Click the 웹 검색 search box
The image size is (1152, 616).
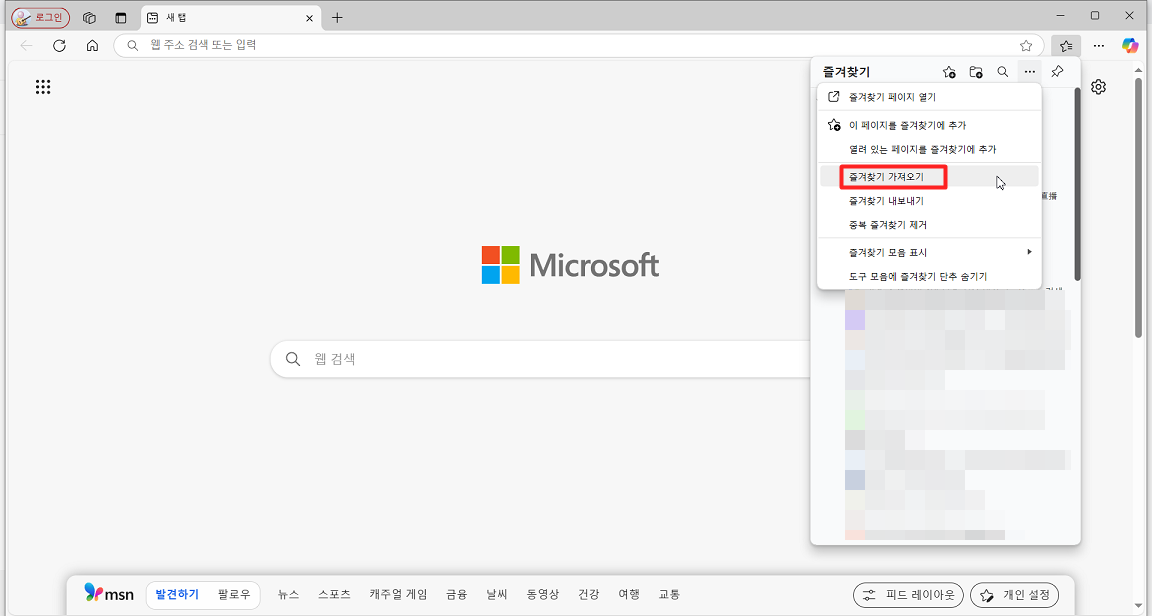pyautogui.click(x=540, y=359)
